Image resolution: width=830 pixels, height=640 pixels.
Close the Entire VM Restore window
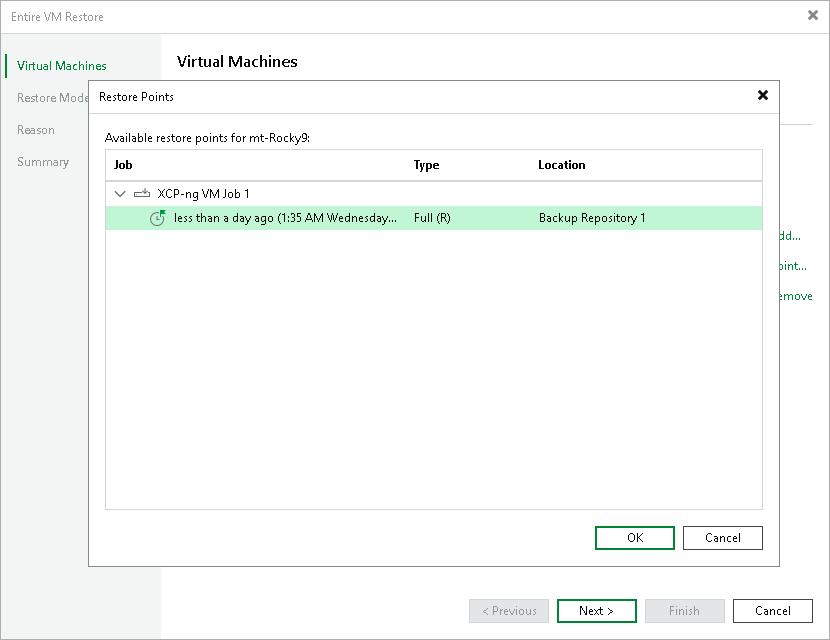click(x=813, y=15)
